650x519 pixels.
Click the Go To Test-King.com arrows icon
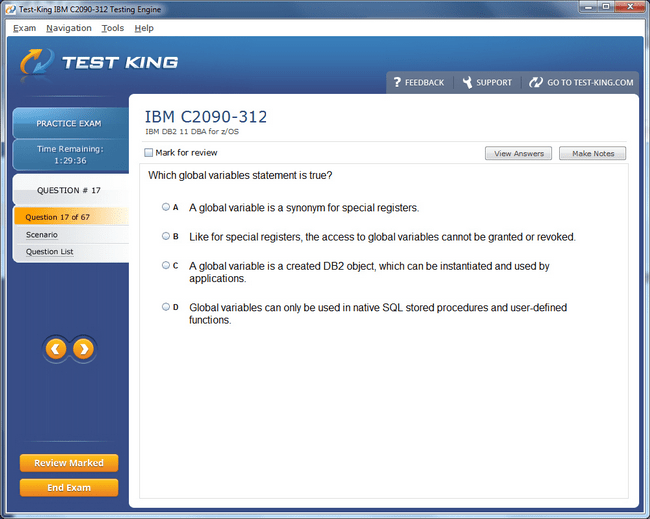536,82
